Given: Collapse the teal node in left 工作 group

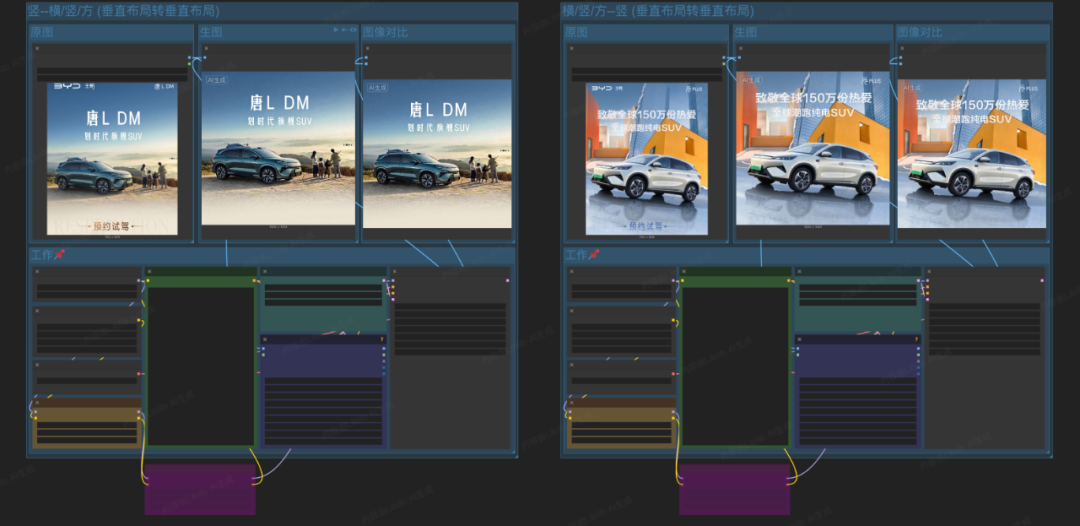Looking at the screenshot, I should click(x=264, y=271).
